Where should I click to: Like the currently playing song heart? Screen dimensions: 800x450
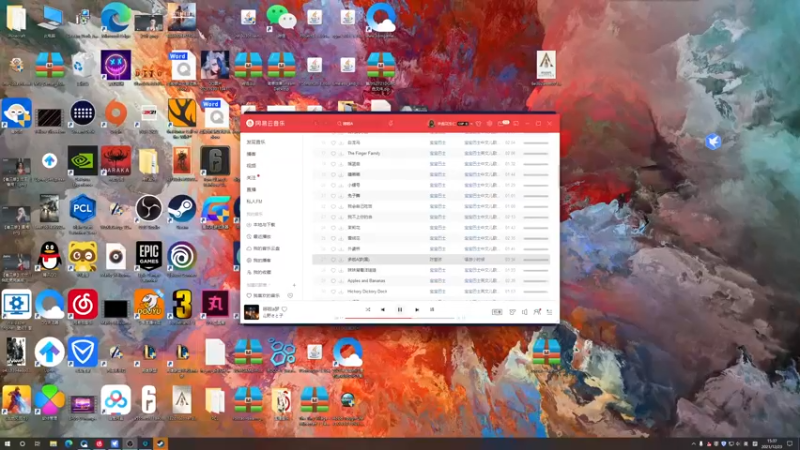pyautogui.click(x=285, y=309)
